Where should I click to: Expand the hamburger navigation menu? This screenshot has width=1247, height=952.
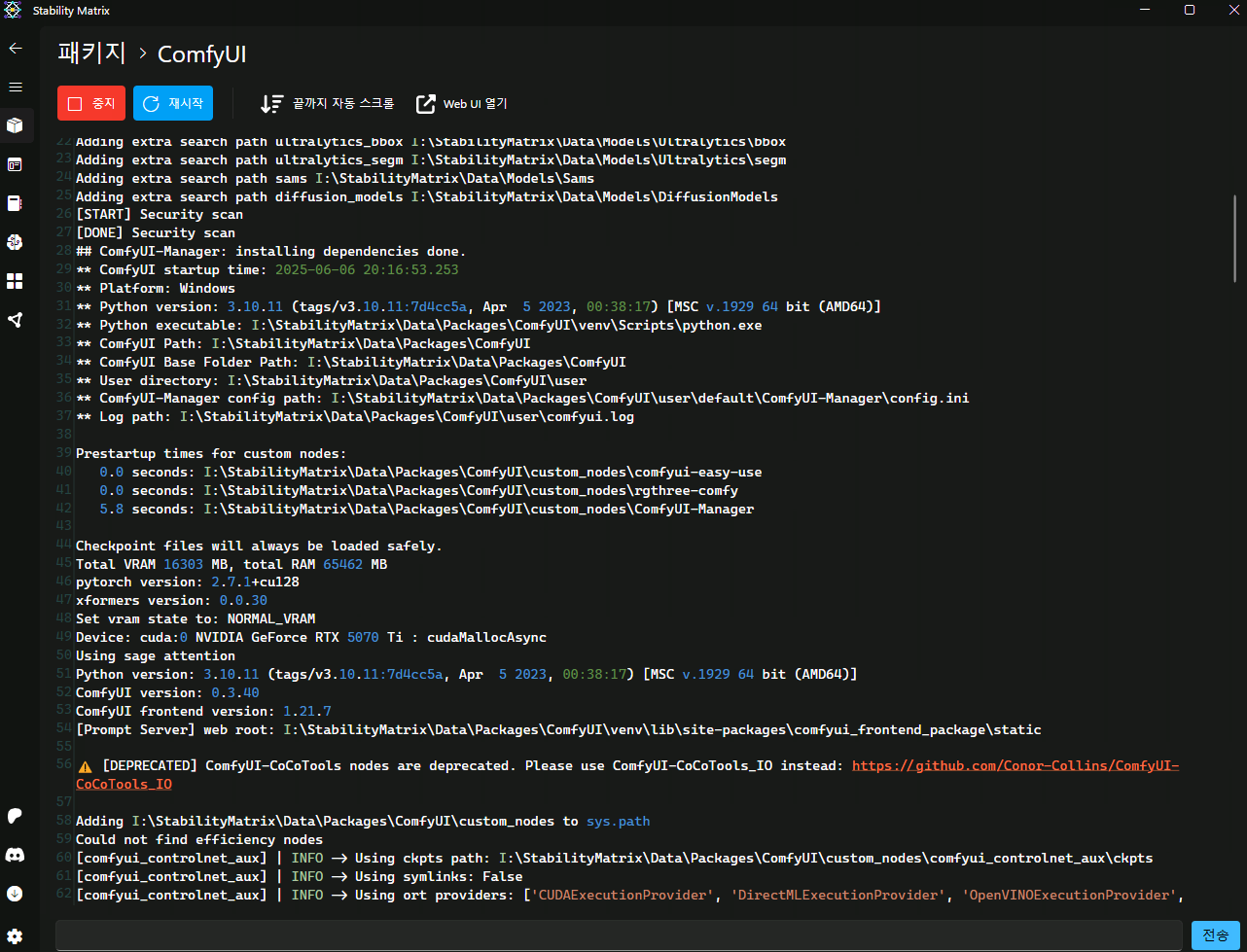click(16, 87)
